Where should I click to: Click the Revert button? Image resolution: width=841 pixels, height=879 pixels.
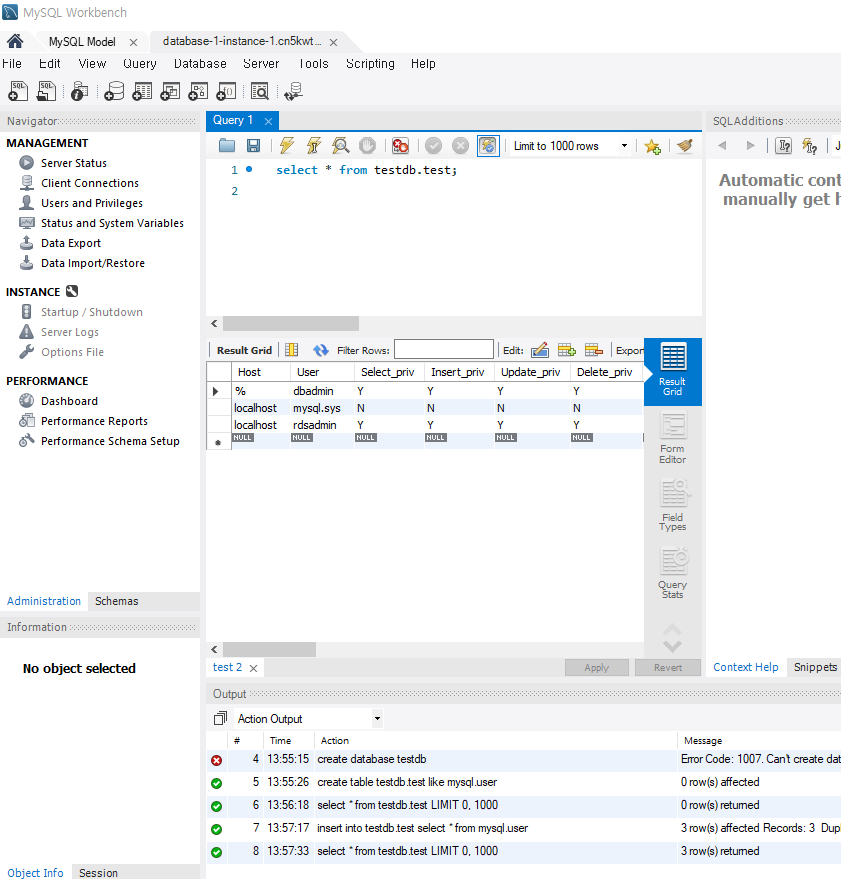[x=668, y=668]
